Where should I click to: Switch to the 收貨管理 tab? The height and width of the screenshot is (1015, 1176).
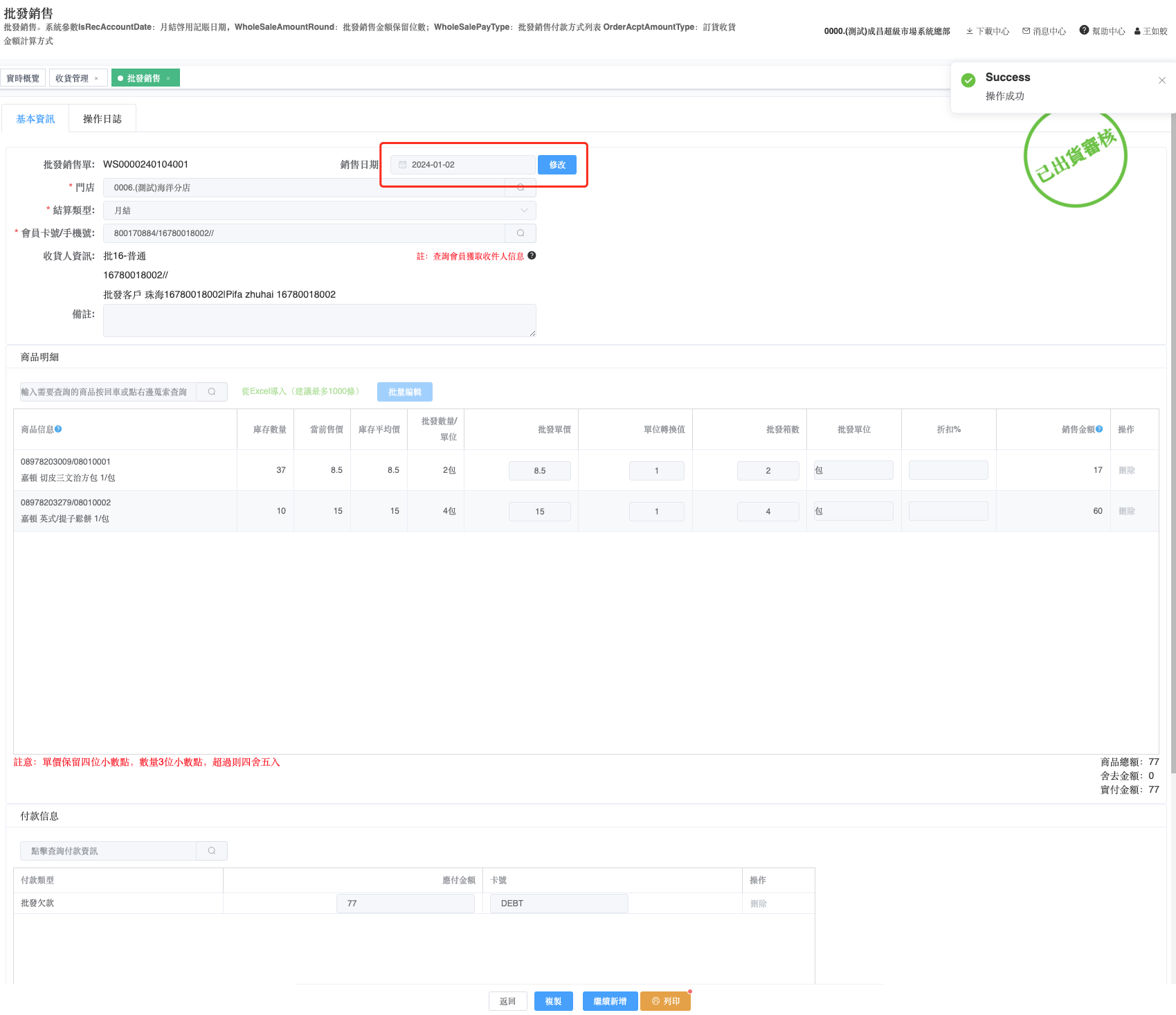pyautogui.click(x=72, y=78)
